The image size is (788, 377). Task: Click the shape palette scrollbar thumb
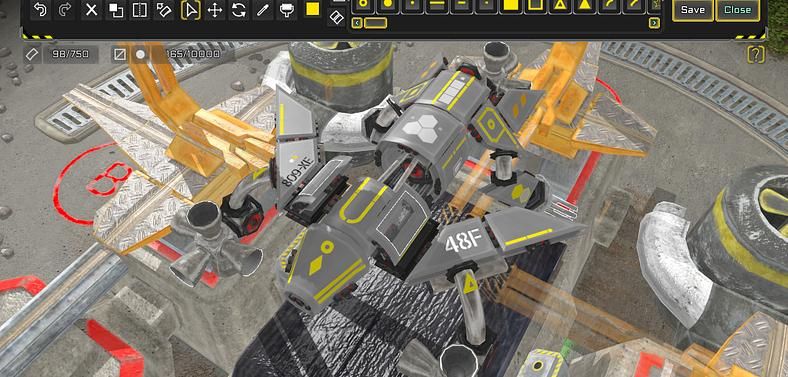tap(375, 23)
